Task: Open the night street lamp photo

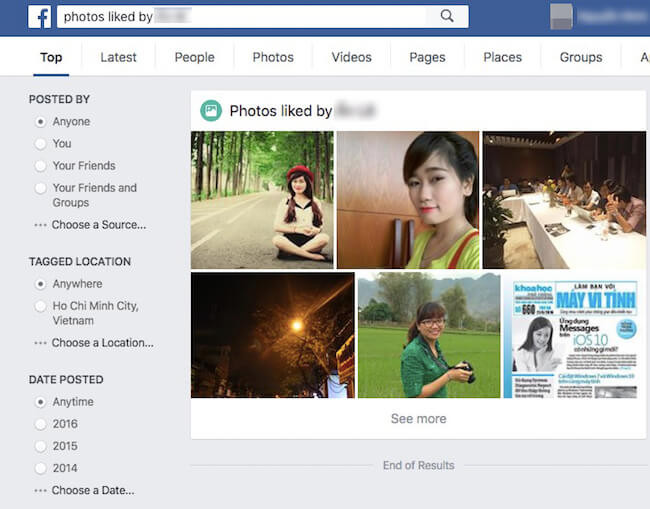Action: click(272, 335)
